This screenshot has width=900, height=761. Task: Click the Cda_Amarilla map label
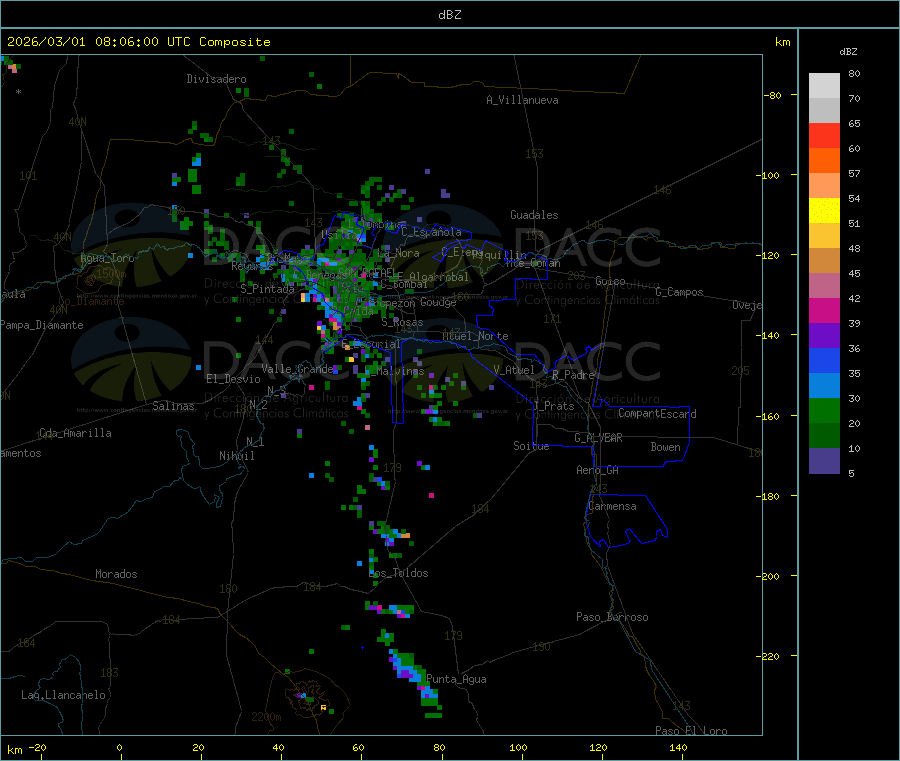click(75, 433)
